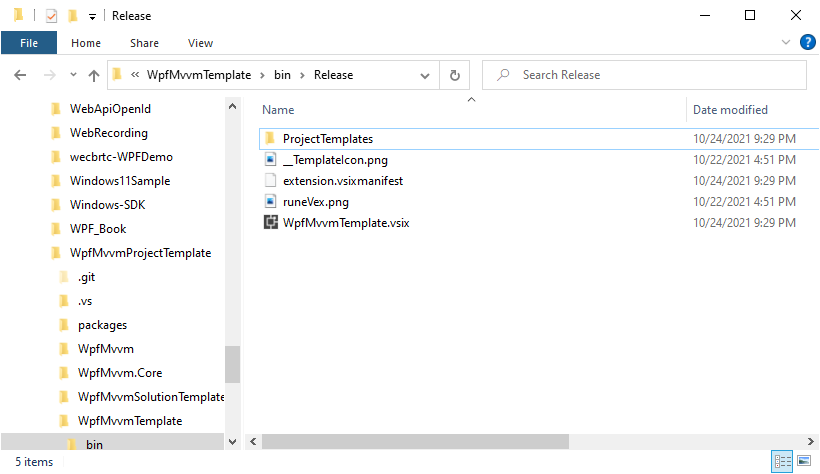Select the .git folder in the tree
This screenshot has width=820, height=474.
pos(86,277)
